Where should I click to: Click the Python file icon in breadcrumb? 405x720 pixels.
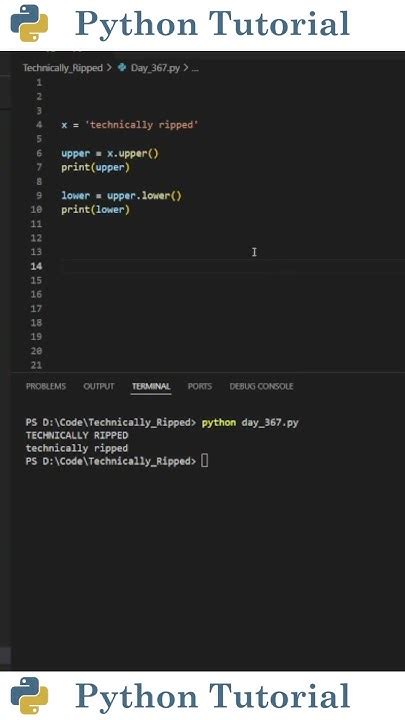122,68
